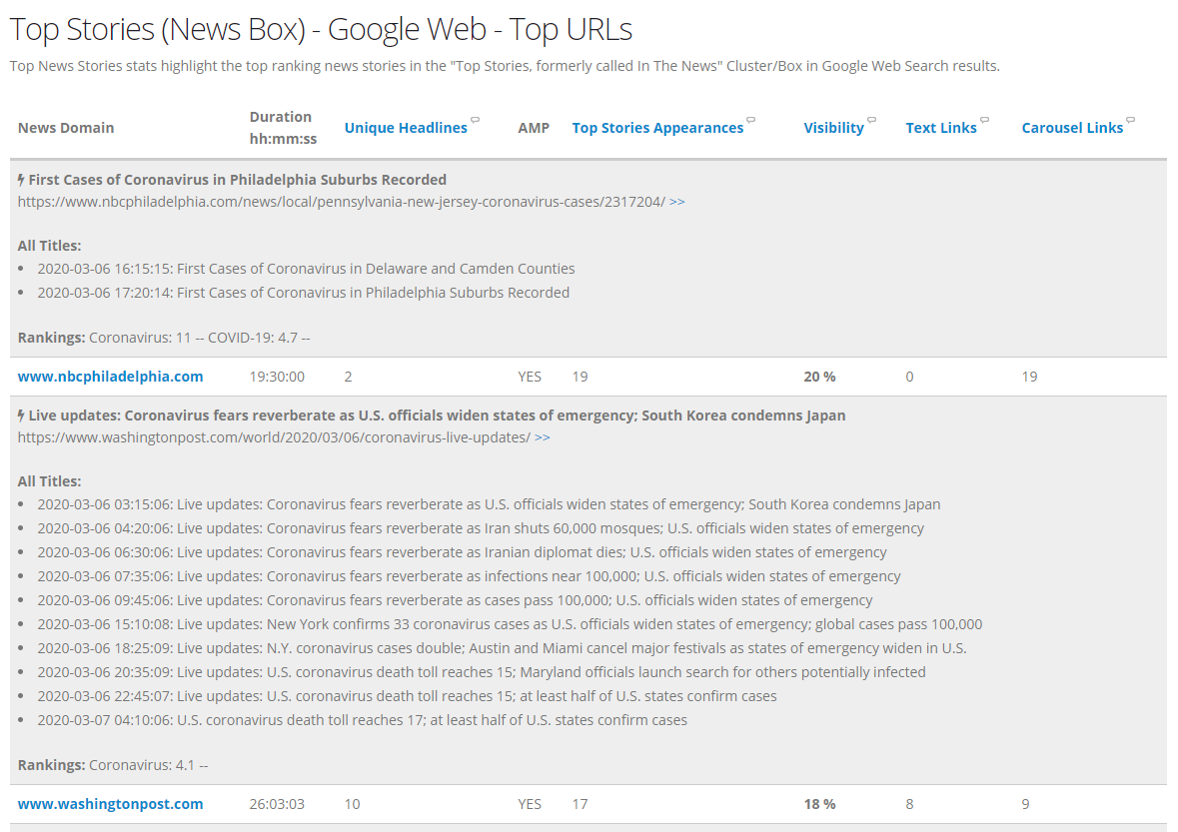Click title entry dated 2020-03-06 04:20:06
The height and width of the screenshot is (832, 1178).
[x=481, y=529]
